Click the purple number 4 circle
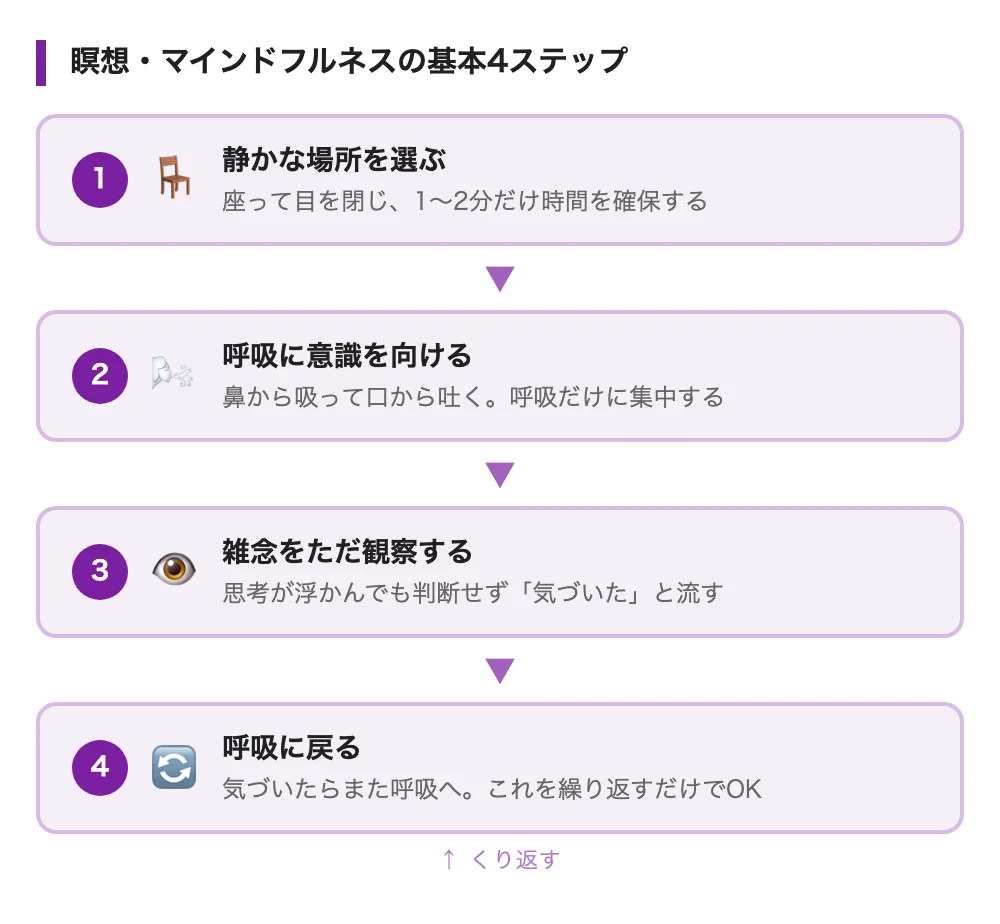1000x924 pixels. pyautogui.click(x=100, y=767)
